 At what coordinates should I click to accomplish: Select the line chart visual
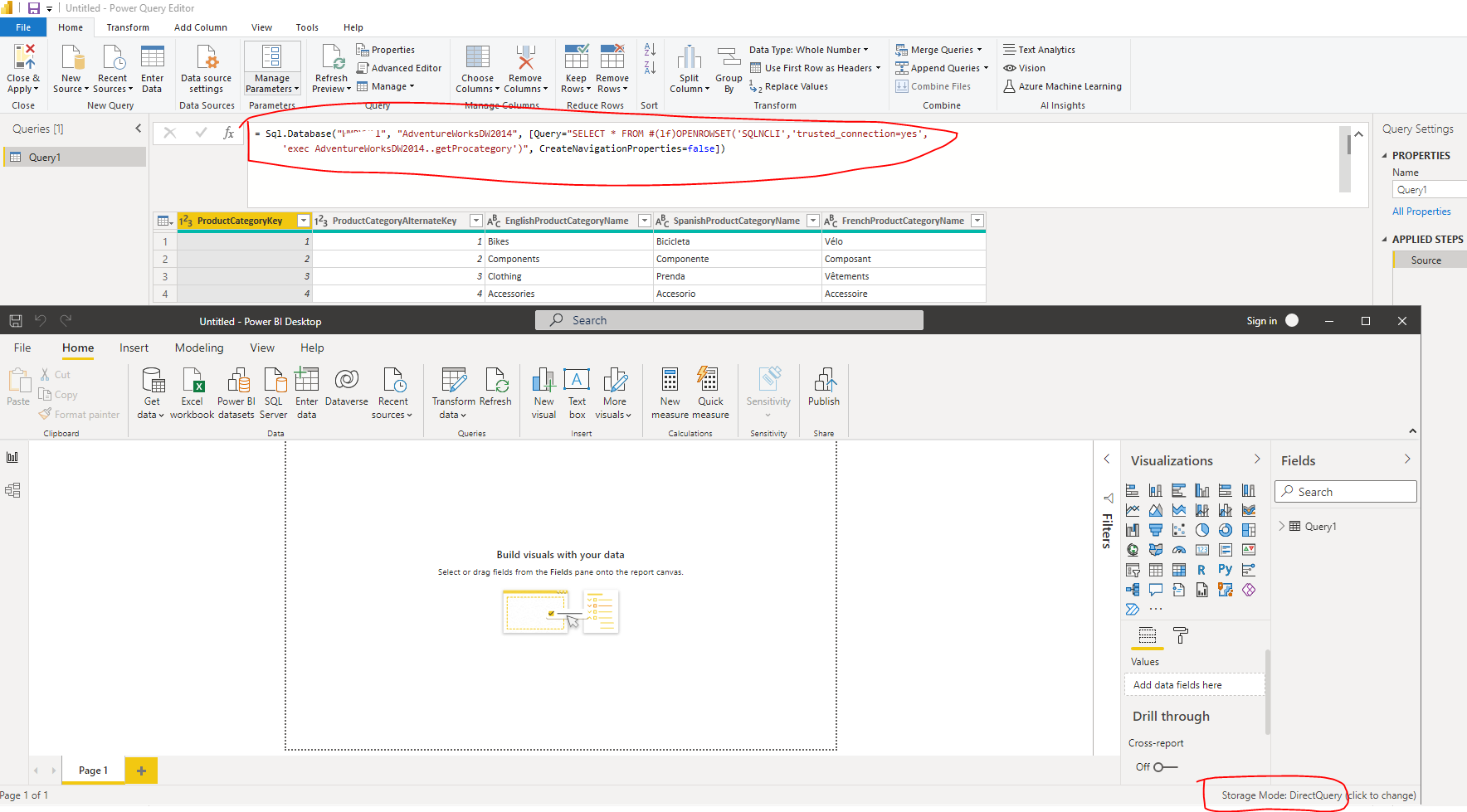coord(1133,510)
